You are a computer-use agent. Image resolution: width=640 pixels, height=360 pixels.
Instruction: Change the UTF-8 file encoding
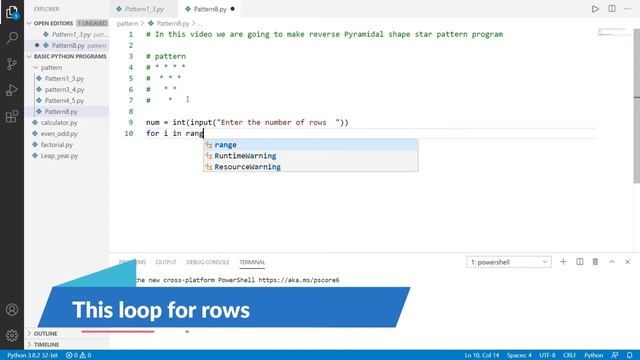[547, 355]
